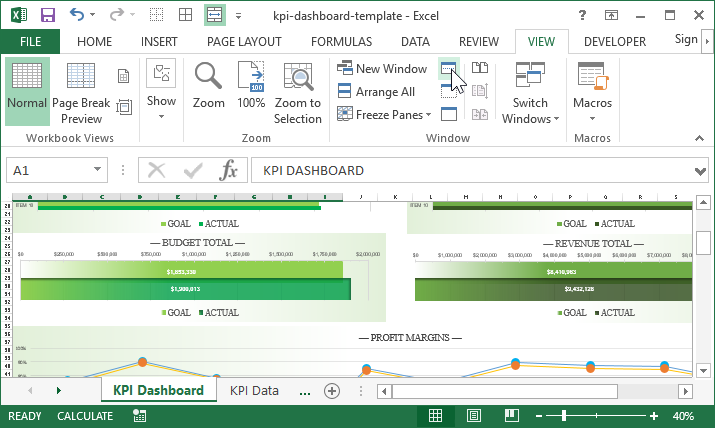Click the Split window icon
Screen dimensions: 715x428
(x=449, y=69)
